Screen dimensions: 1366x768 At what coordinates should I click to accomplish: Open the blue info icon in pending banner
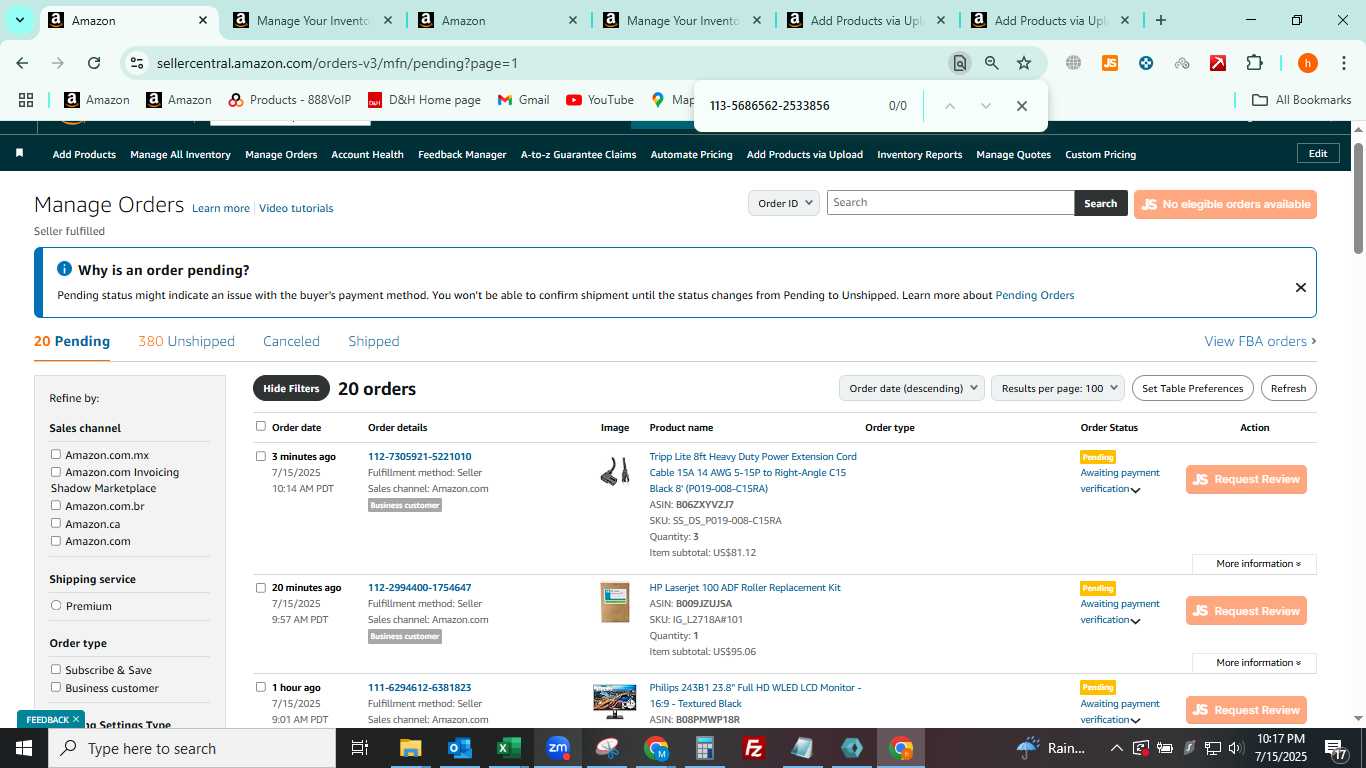(64, 269)
